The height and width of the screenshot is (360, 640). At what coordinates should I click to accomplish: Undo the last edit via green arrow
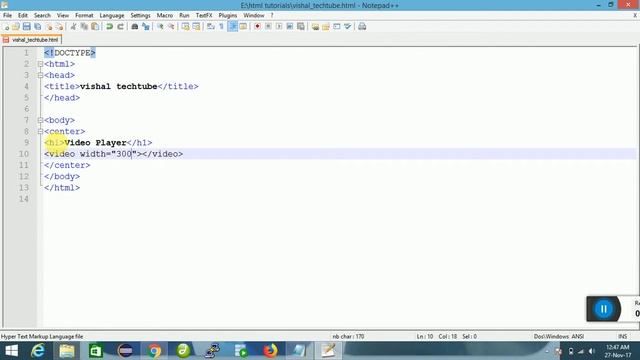109,27
